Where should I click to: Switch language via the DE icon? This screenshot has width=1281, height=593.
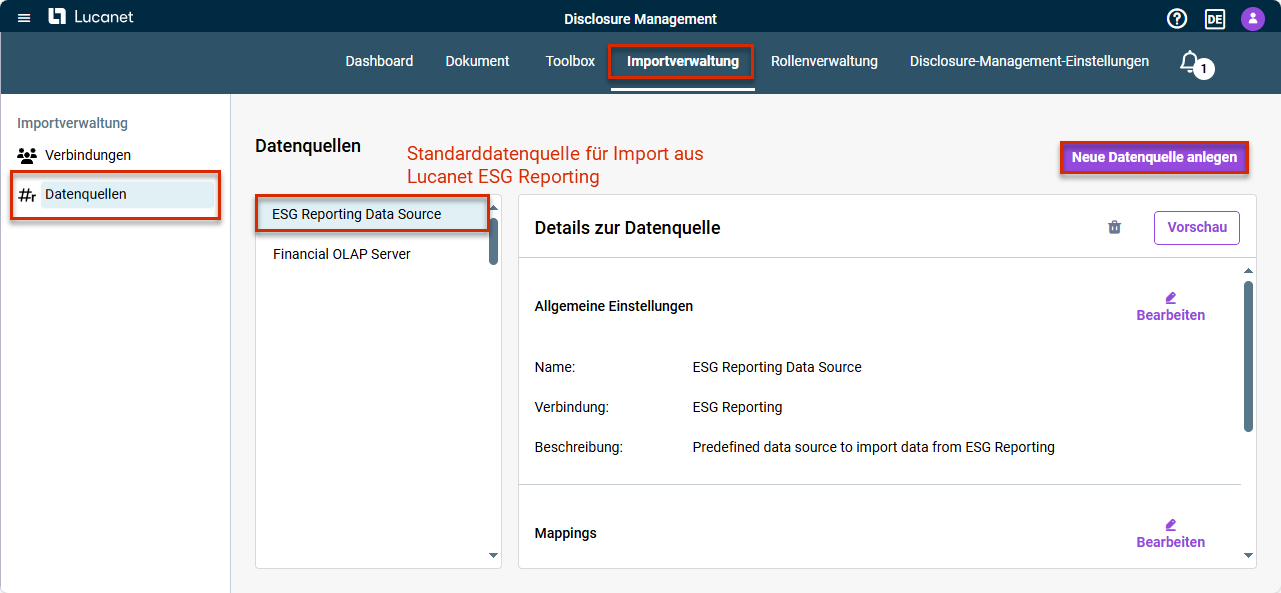coord(1215,18)
